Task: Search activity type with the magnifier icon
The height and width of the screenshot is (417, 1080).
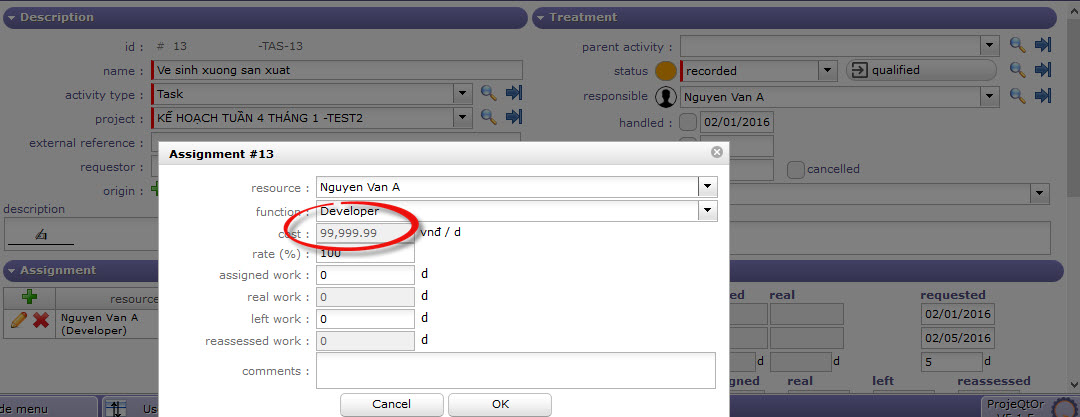Action: 488,93
